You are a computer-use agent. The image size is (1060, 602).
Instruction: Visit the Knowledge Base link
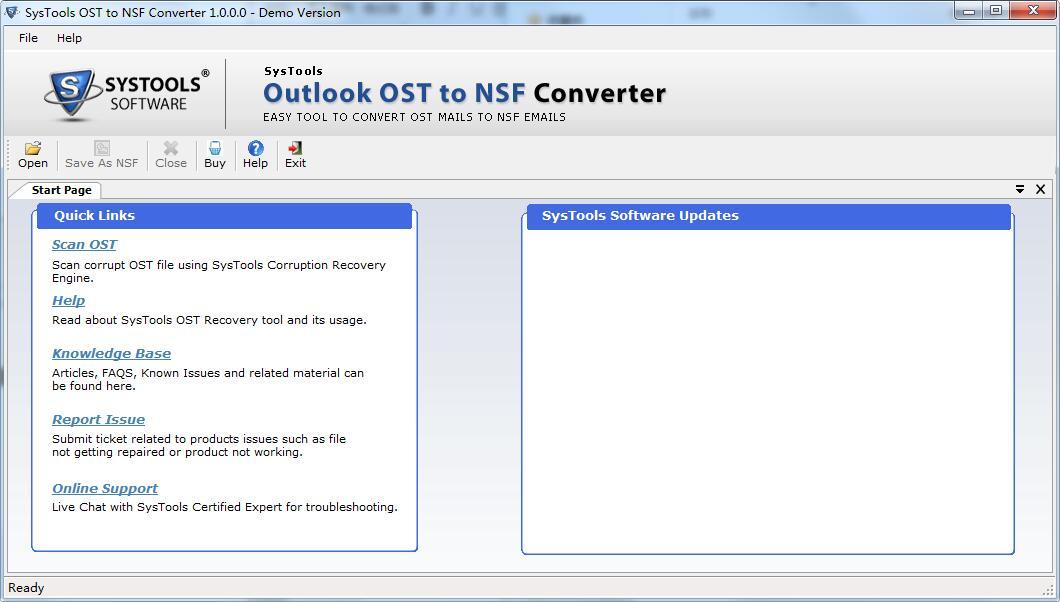pyautogui.click(x=111, y=354)
